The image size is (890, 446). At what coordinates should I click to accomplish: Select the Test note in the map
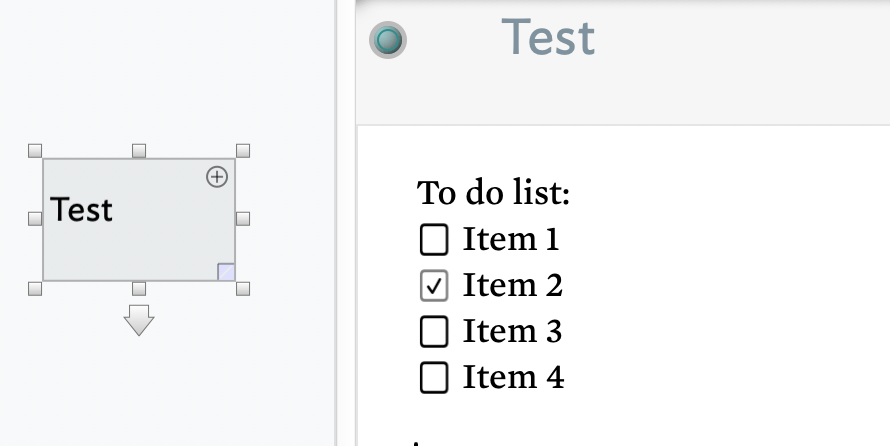coord(139,220)
